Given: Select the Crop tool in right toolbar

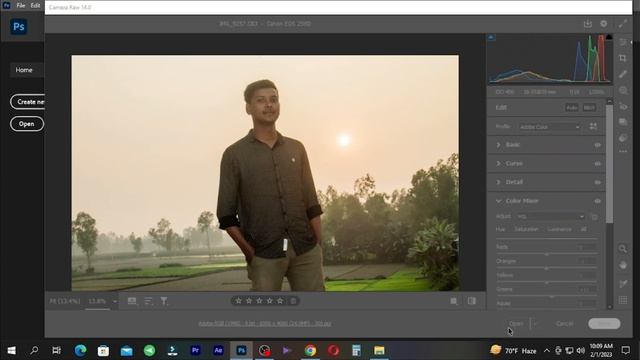Looking at the screenshot, I should pos(622,58).
